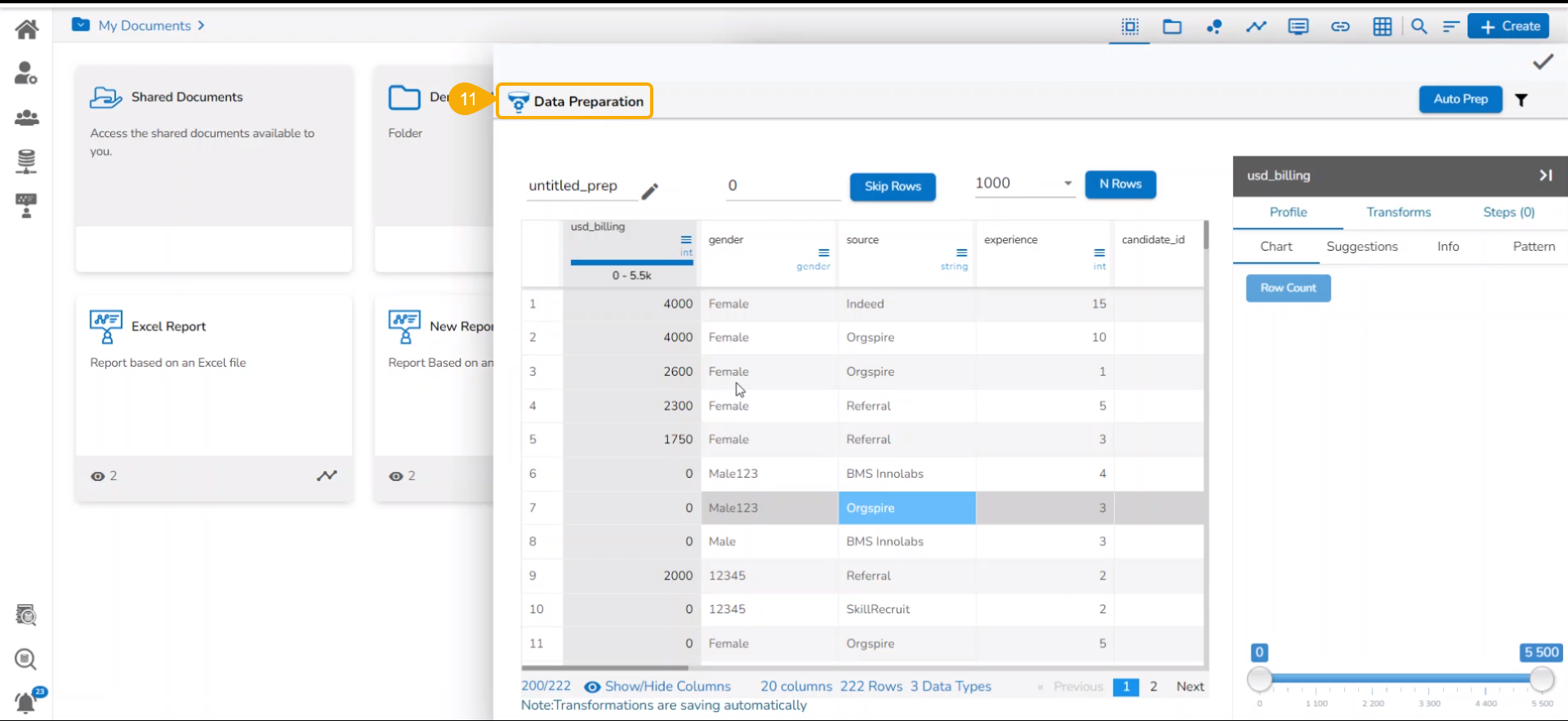
Task: Click the filter funnel icon
Action: click(1521, 100)
